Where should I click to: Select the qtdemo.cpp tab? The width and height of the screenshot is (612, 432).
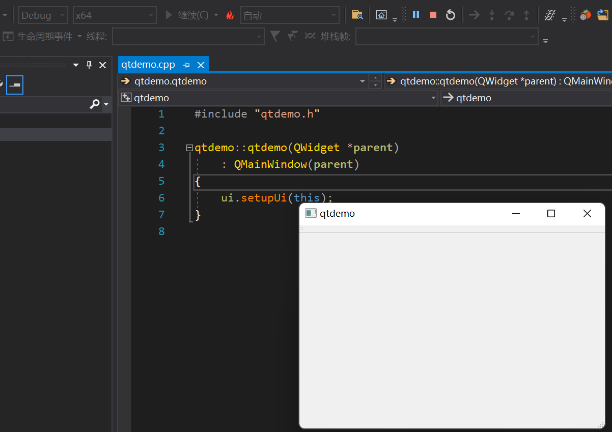click(148, 65)
